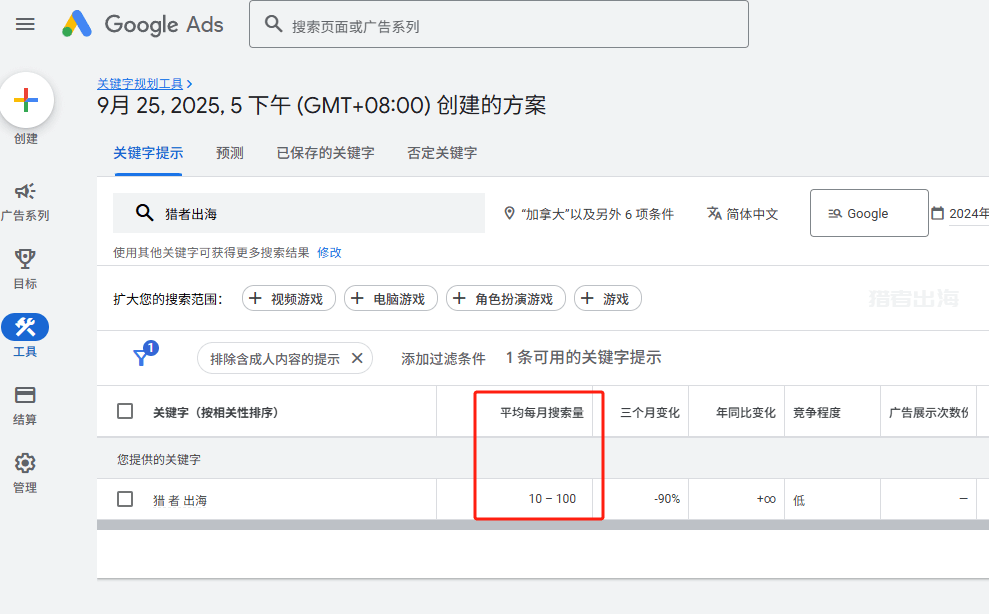This screenshot has width=989, height=614.
Task: Add 电脑游戏 to broaden search
Action: point(391,298)
